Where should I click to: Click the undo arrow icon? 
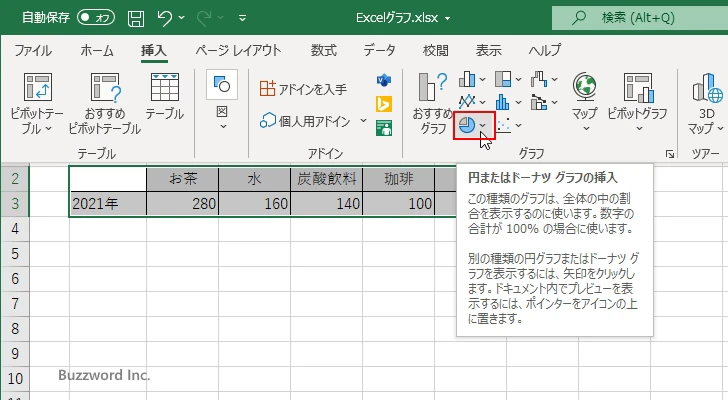pos(164,18)
